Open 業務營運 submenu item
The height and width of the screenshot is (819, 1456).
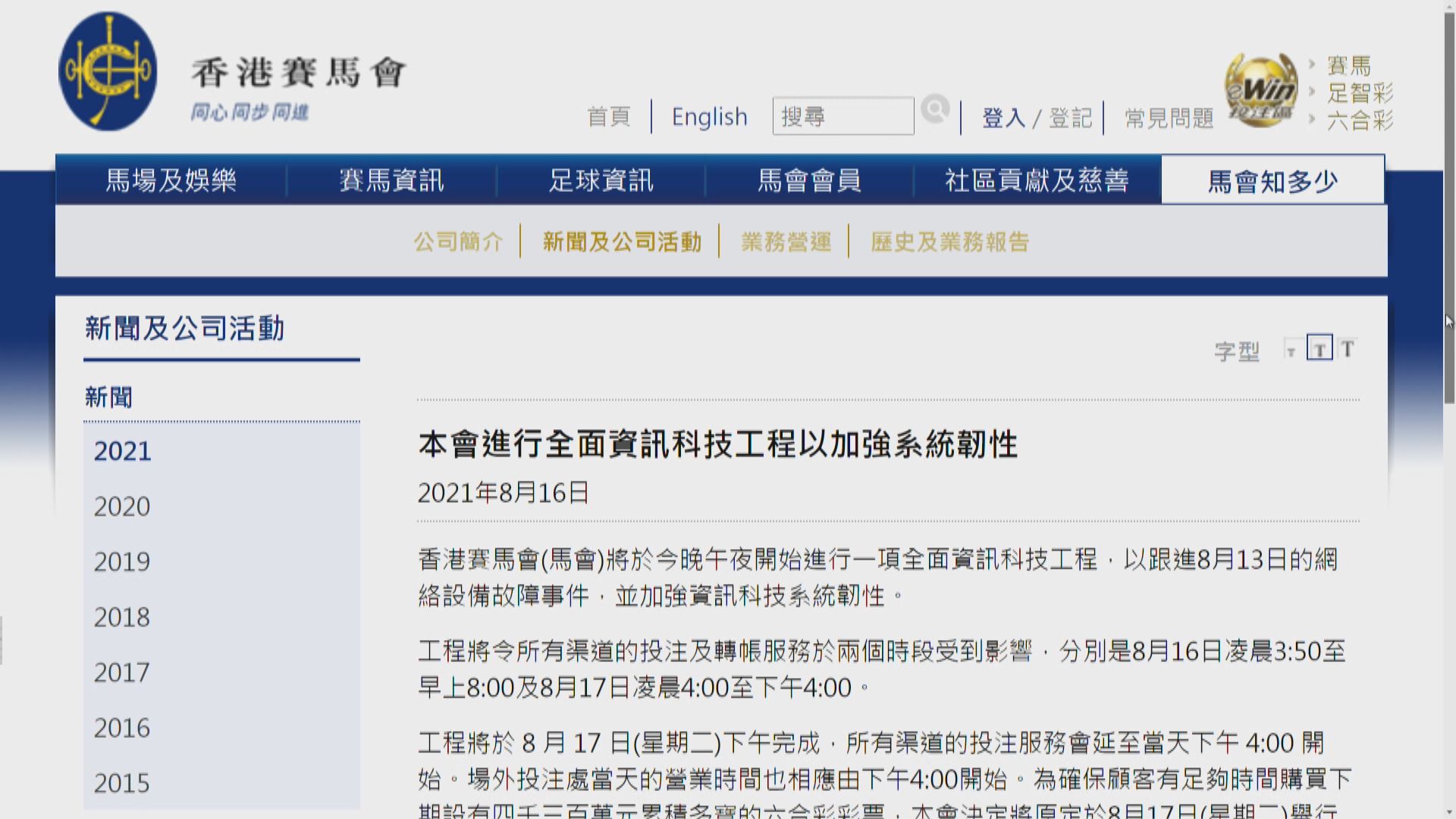click(x=786, y=242)
